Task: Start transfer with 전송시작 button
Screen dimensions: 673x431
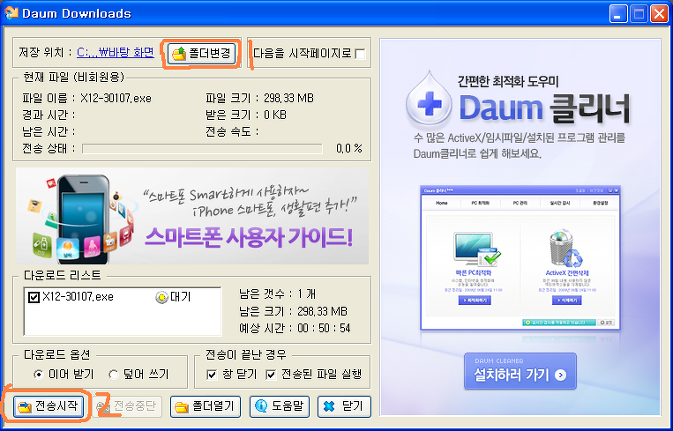Action: 48,406
